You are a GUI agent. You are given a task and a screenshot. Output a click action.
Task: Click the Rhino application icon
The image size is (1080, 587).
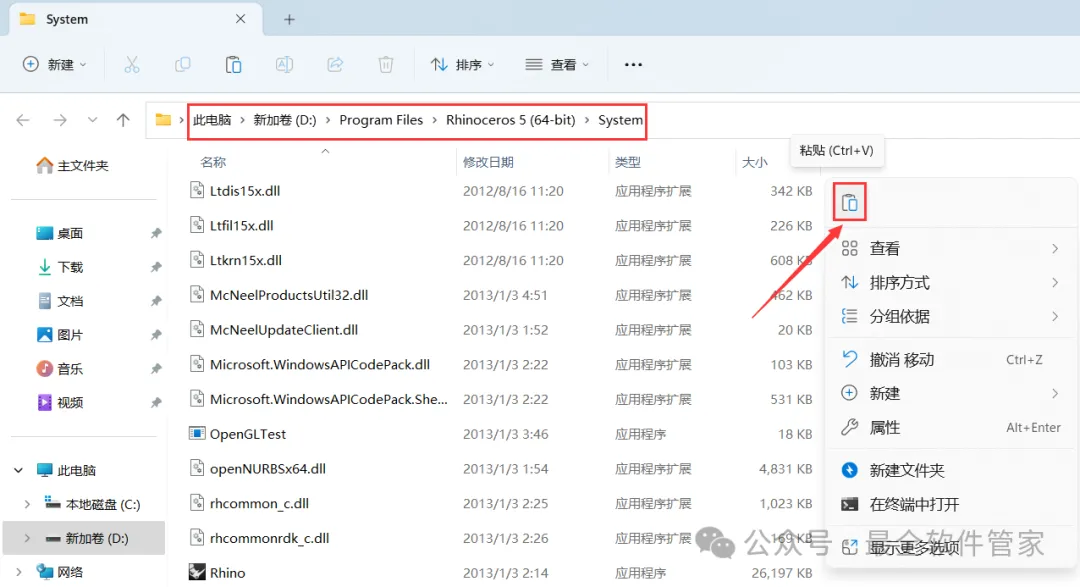click(x=197, y=572)
